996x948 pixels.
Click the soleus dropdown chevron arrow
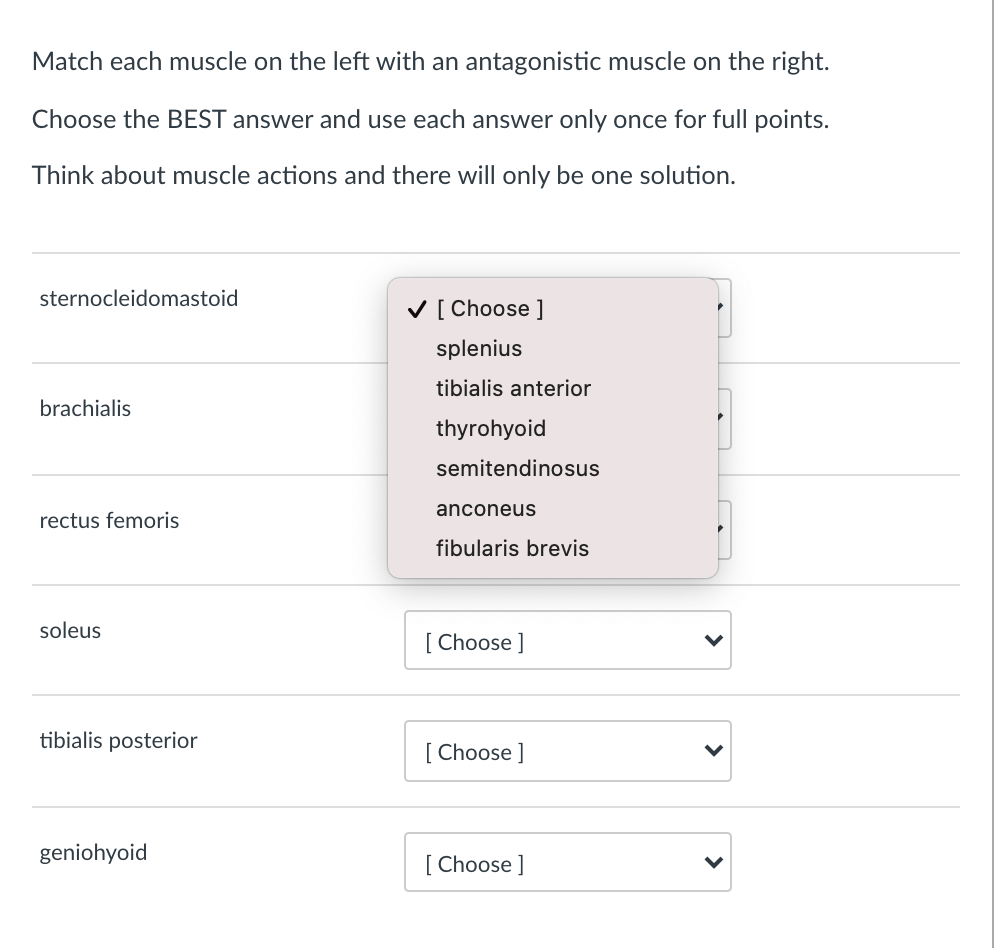714,640
